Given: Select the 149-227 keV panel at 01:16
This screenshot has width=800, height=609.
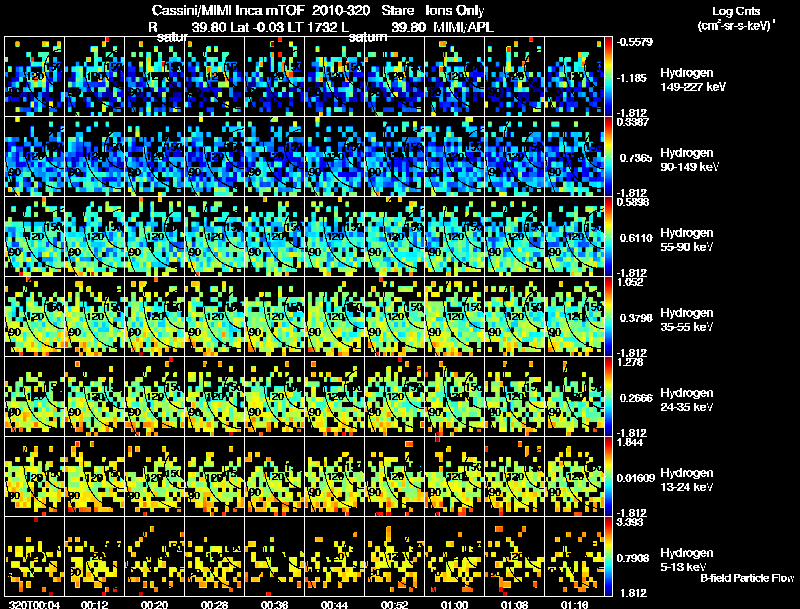Looking at the screenshot, I should (574, 77).
